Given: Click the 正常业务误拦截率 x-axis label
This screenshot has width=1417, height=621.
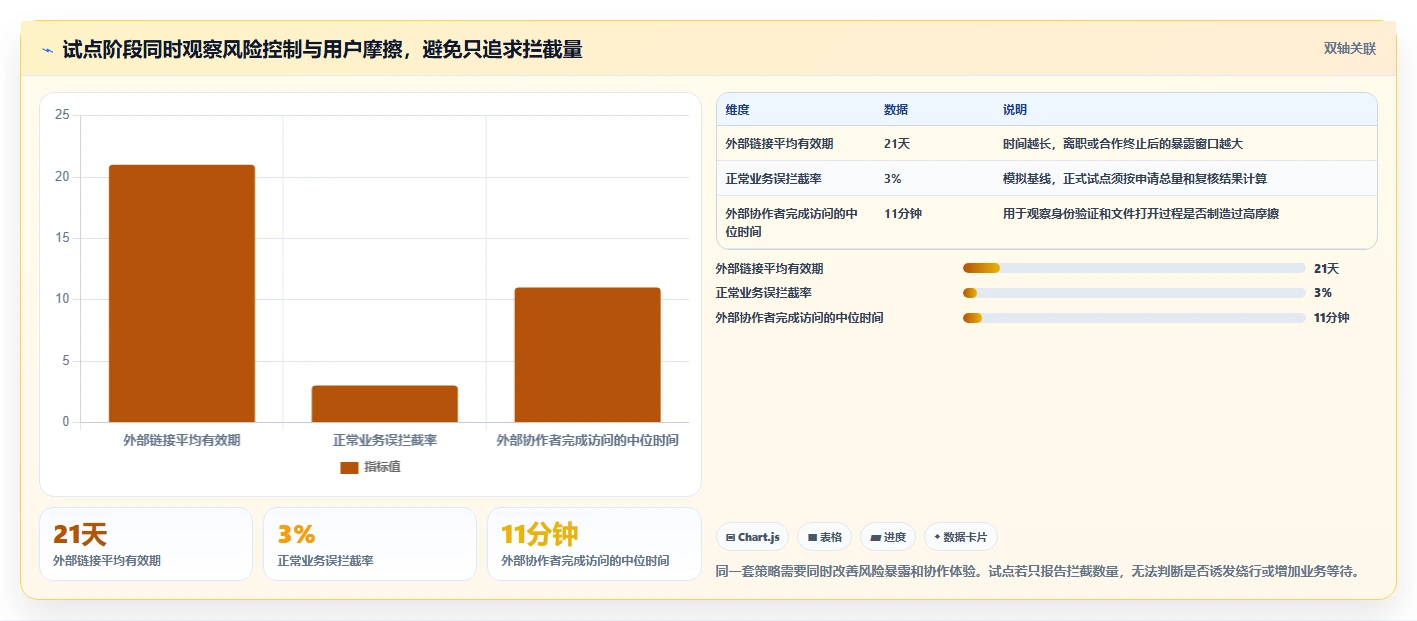Looking at the screenshot, I should tap(385, 440).
